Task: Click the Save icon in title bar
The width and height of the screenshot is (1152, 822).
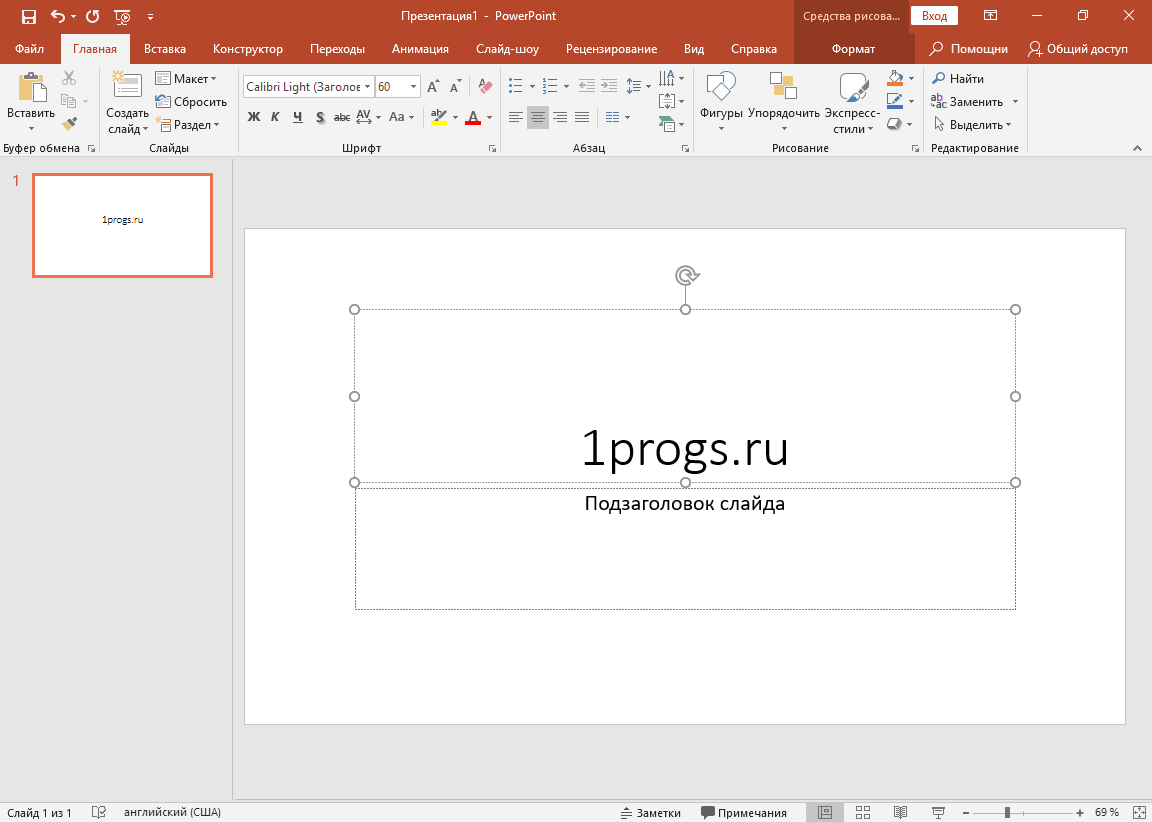Action: coord(29,16)
